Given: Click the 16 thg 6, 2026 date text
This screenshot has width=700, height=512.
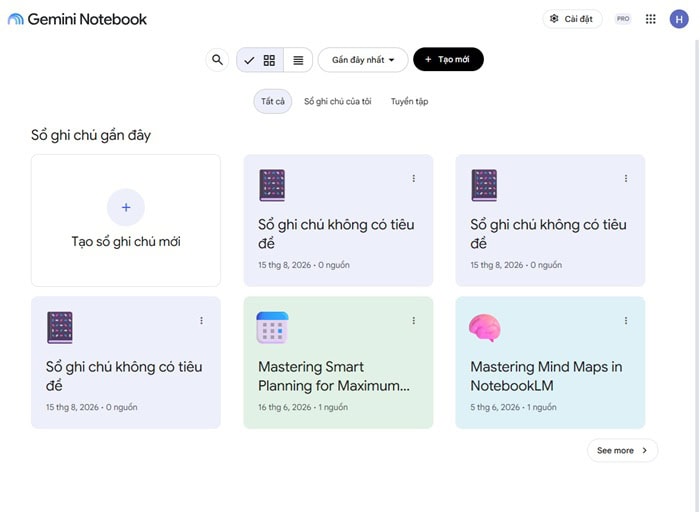Looking at the screenshot, I should [x=284, y=407].
